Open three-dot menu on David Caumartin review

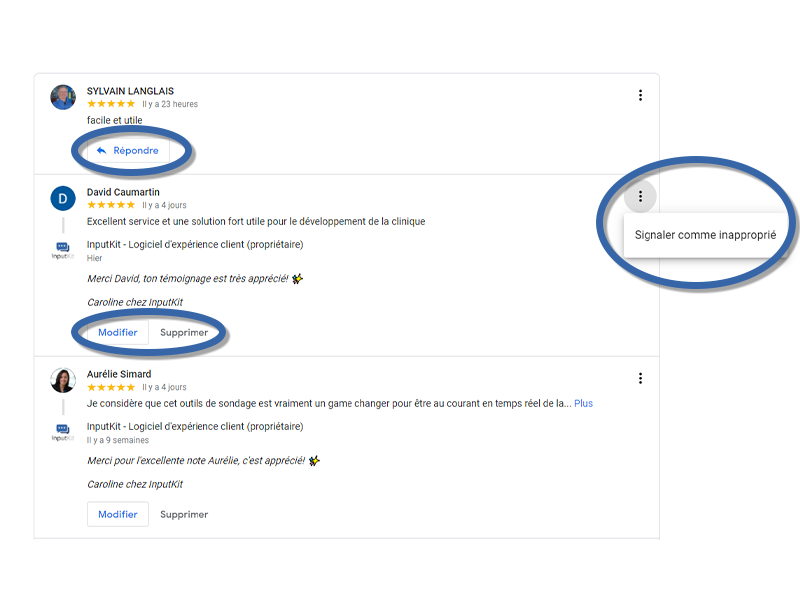(640, 196)
